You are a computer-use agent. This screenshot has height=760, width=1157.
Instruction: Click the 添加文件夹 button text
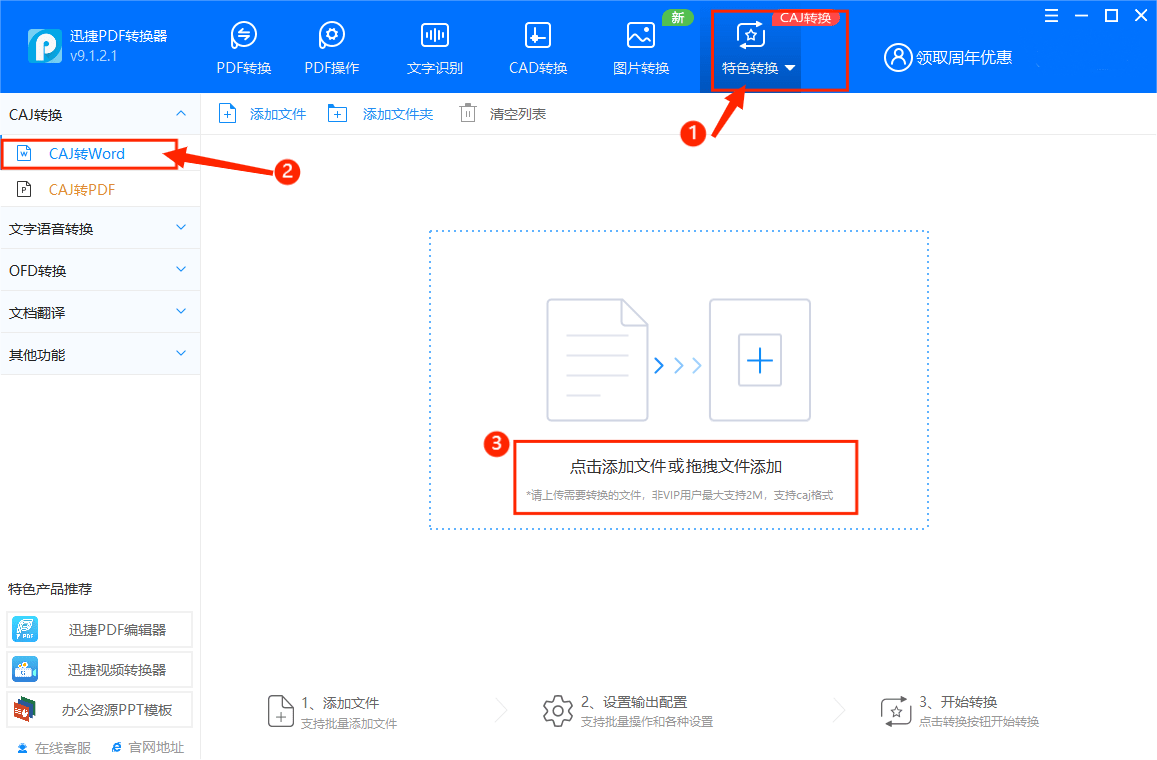tap(398, 114)
